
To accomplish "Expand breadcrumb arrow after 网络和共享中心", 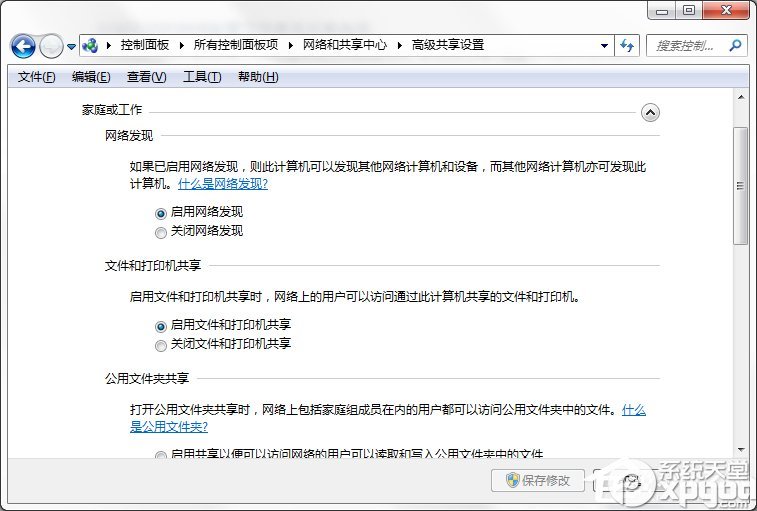I will coord(400,45).
